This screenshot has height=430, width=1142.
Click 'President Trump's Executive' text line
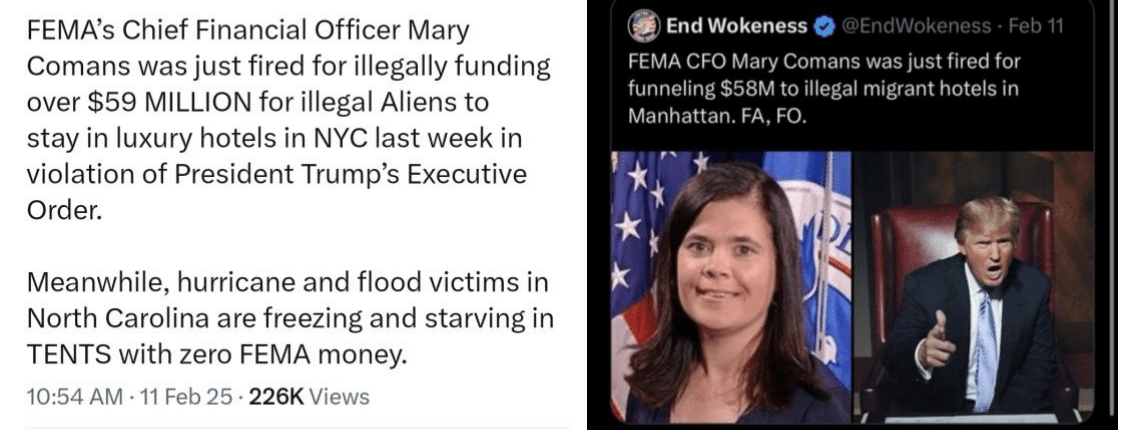(x=276, y=176)
